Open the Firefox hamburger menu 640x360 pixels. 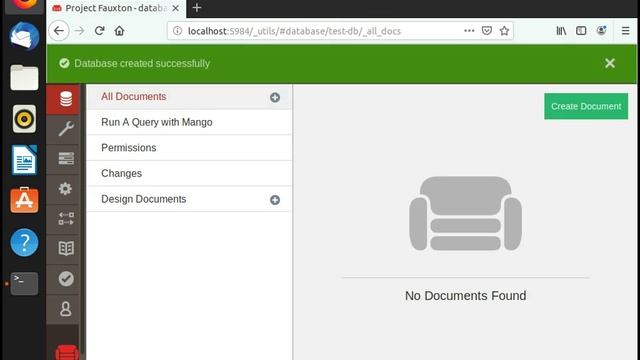coord(625,31)
